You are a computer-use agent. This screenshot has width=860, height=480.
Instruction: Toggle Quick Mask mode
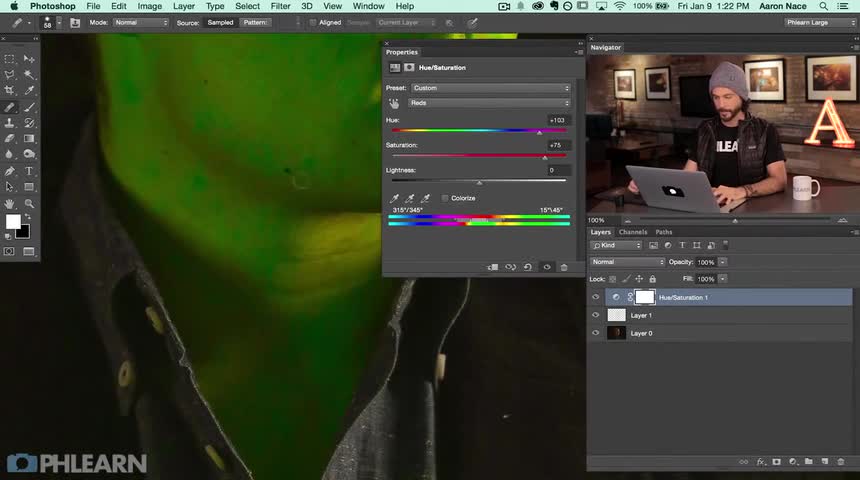pos(9,251)
